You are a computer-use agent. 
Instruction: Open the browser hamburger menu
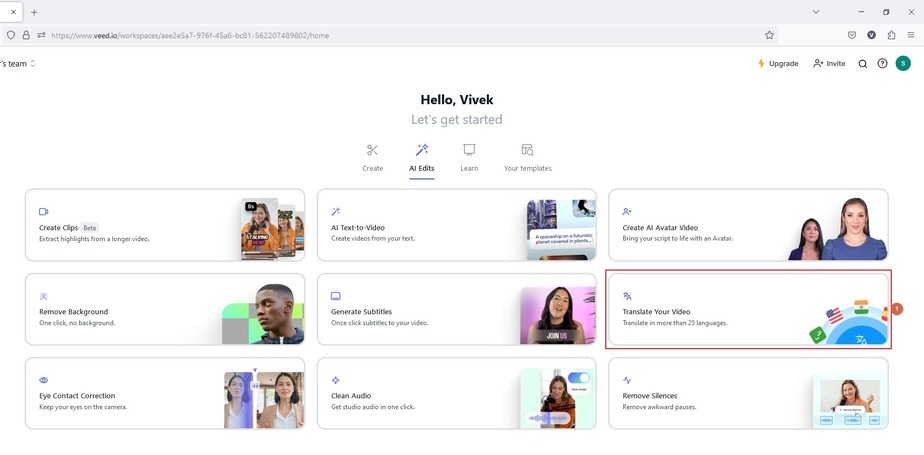910,35
